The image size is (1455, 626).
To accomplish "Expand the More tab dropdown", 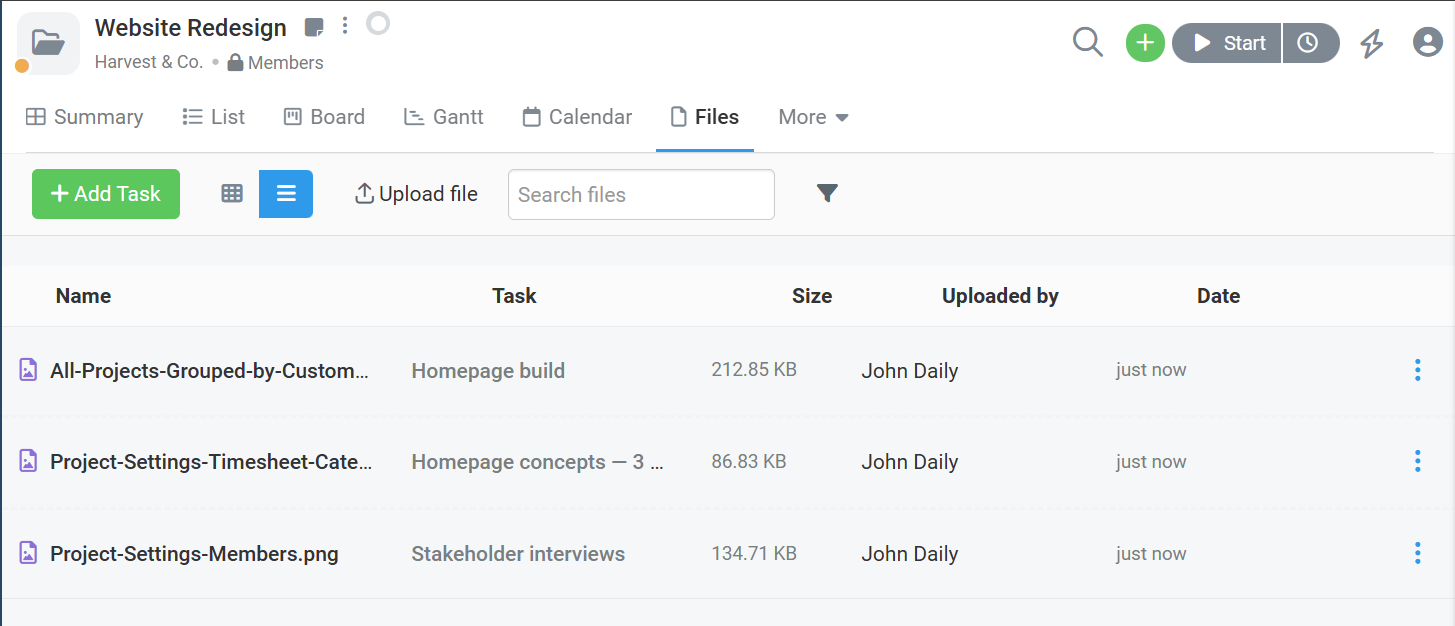I will click(814, 117).
